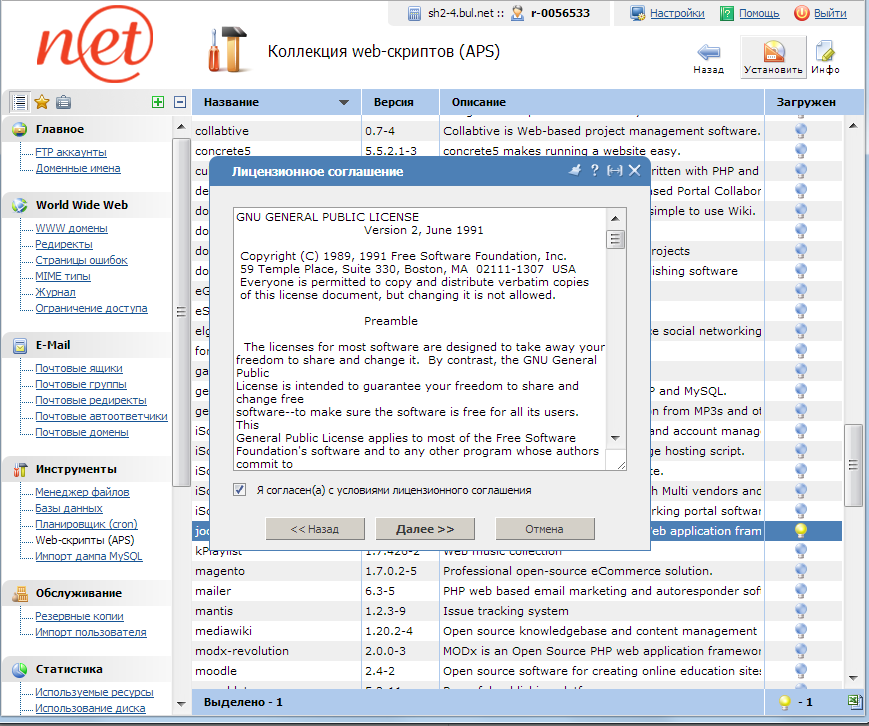This screenshot has width=869, height=726.
Task: Select the moodle row in script list
Action: (x=216, y=671)
